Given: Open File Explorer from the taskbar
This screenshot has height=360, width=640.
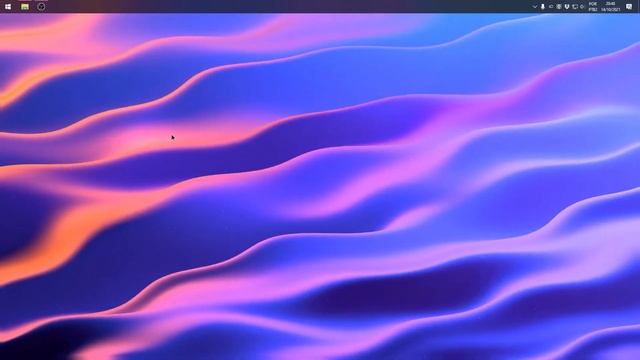Looking at the screenshot, I should (x=25, y=7).
